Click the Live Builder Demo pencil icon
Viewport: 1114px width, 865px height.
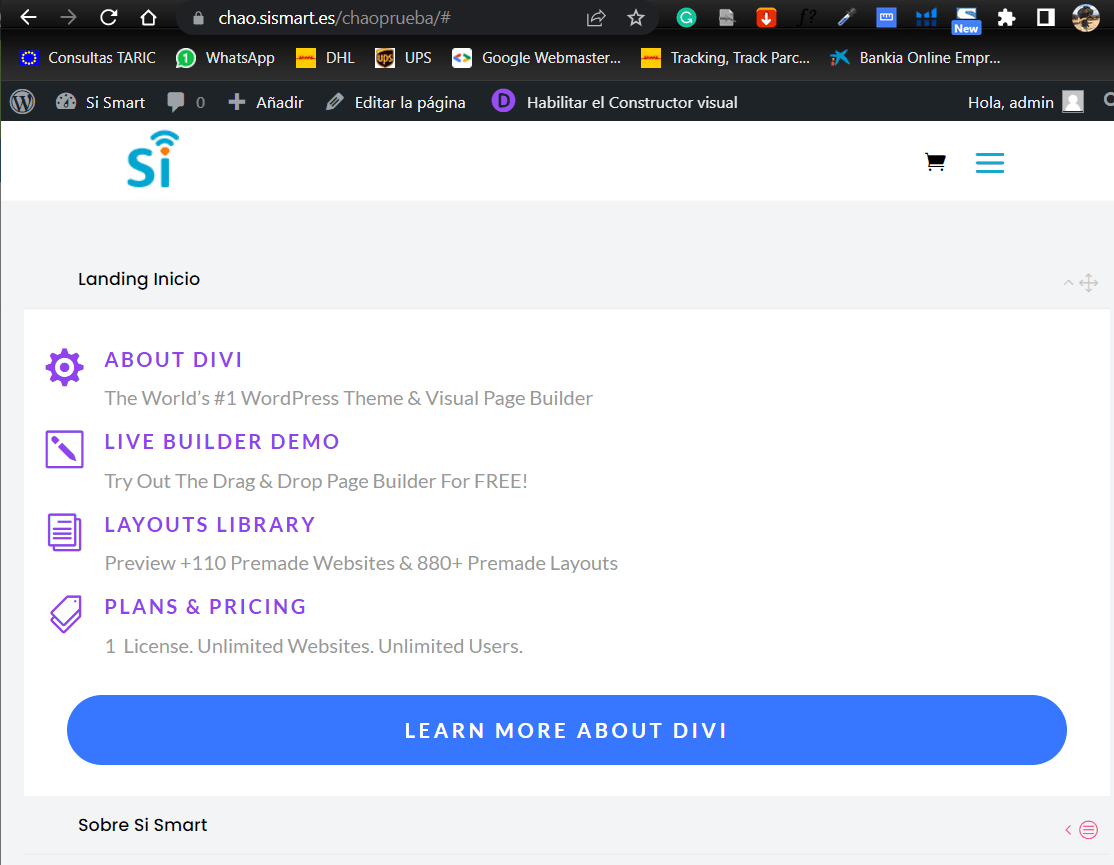tap(65, 449)
